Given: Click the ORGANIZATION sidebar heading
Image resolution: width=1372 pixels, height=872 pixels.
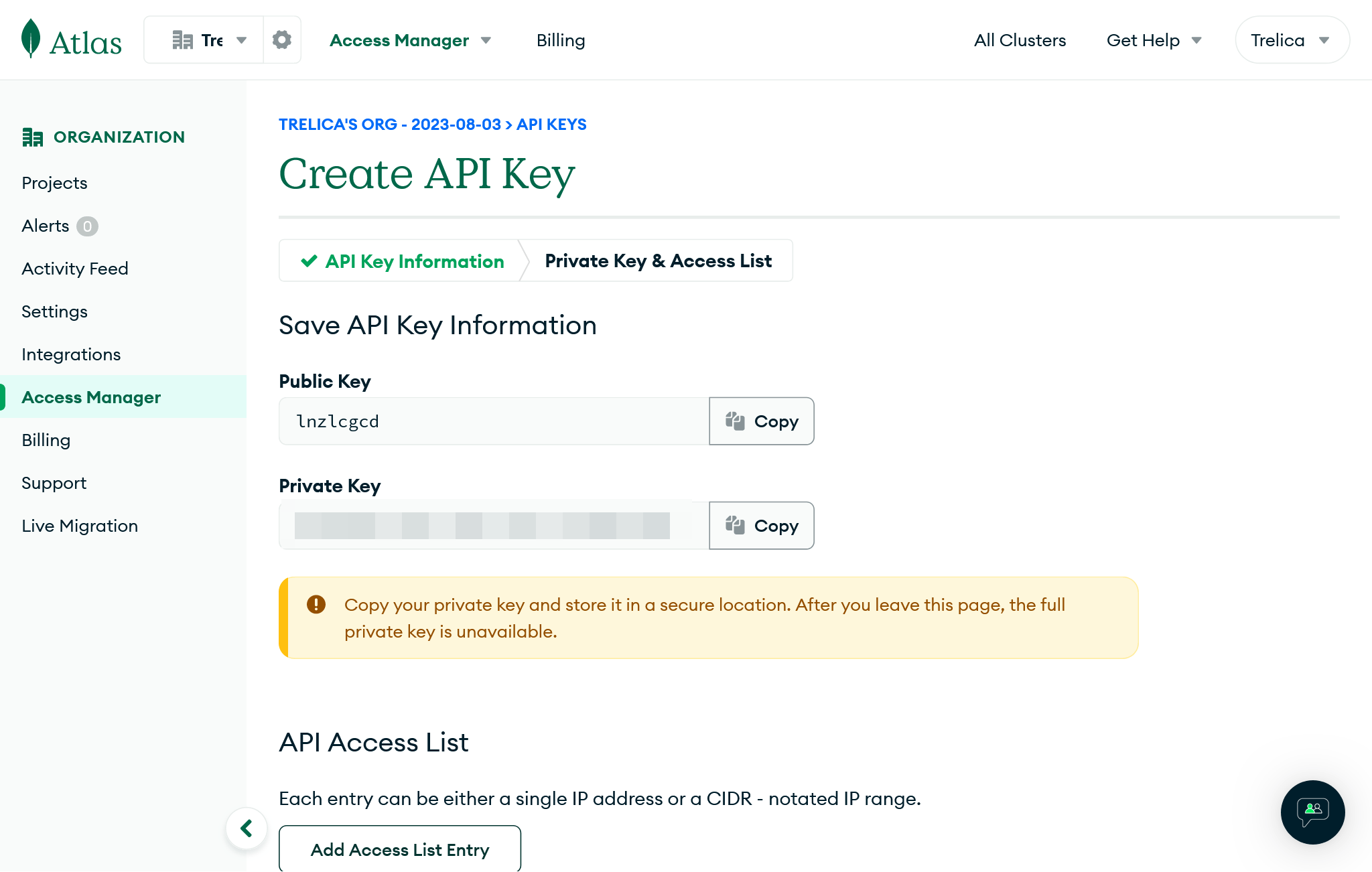Looking at the screenshot, I should tap(119, 137).
